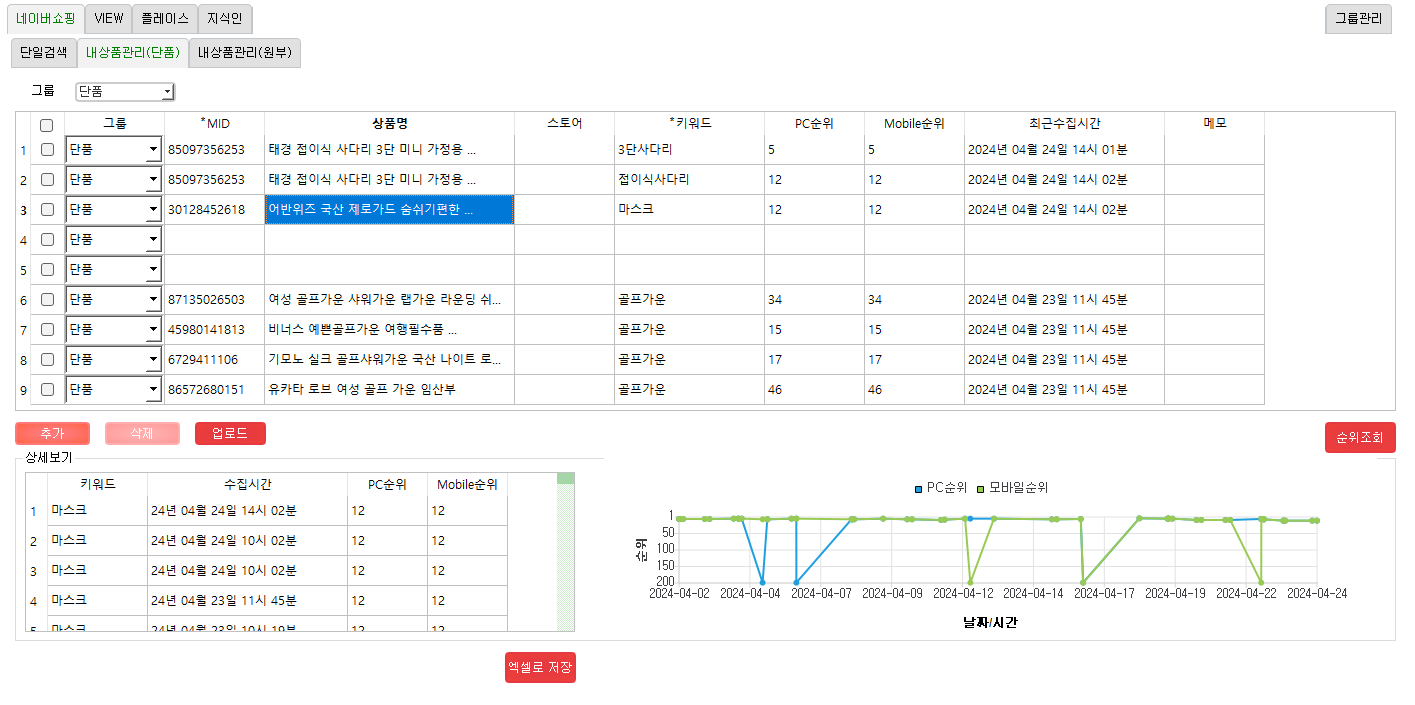The image size is (1415, 705).
Task: Tick the checkbox for row 6
Action: 46,300
